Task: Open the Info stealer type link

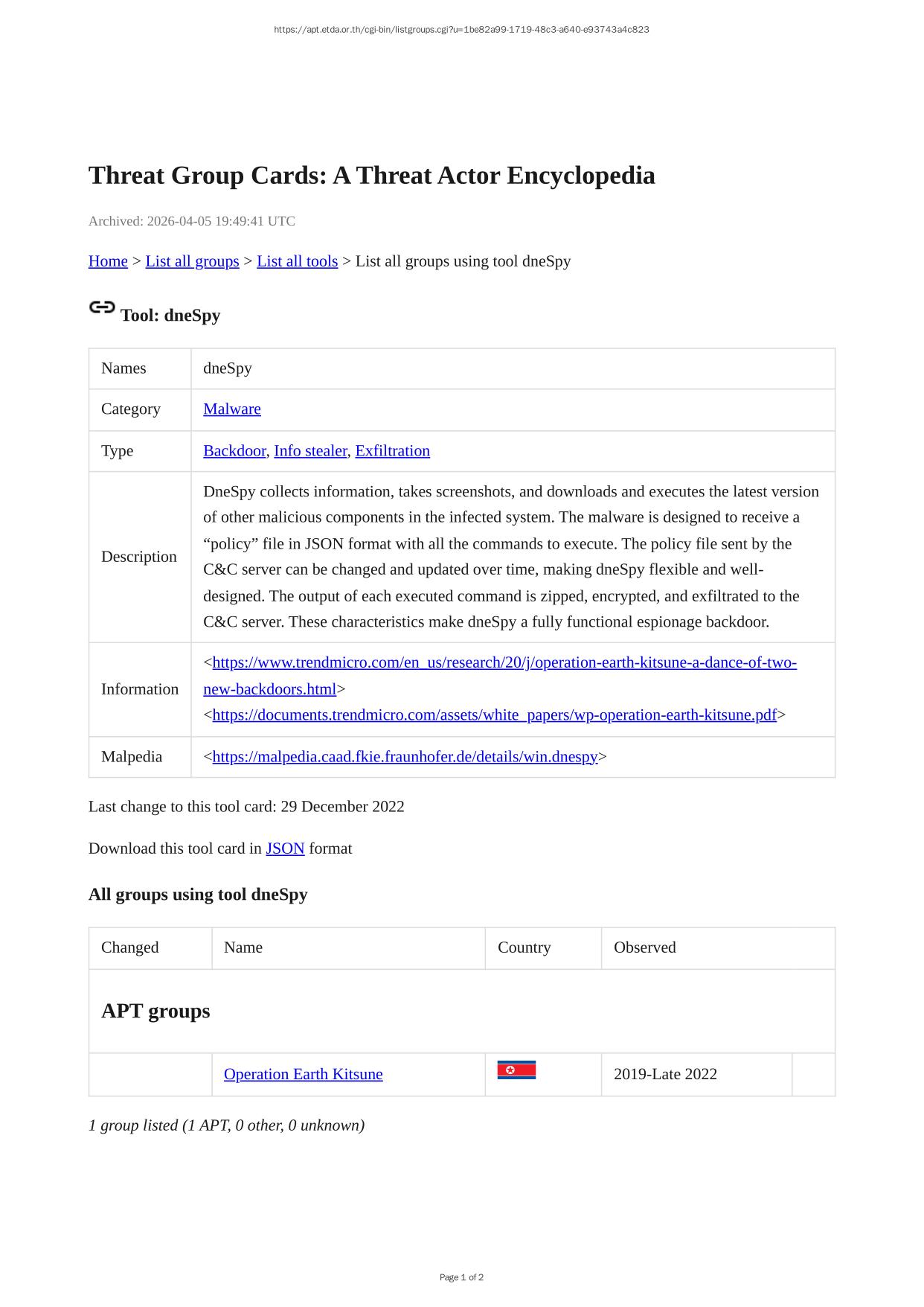Action: (310, 451)
